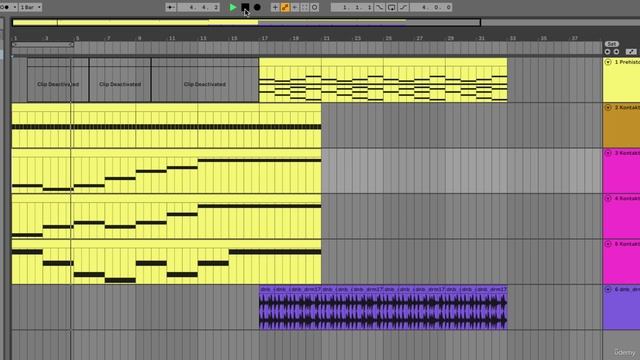Select the deactivated clip starting at bar 2

pos(58,80)
